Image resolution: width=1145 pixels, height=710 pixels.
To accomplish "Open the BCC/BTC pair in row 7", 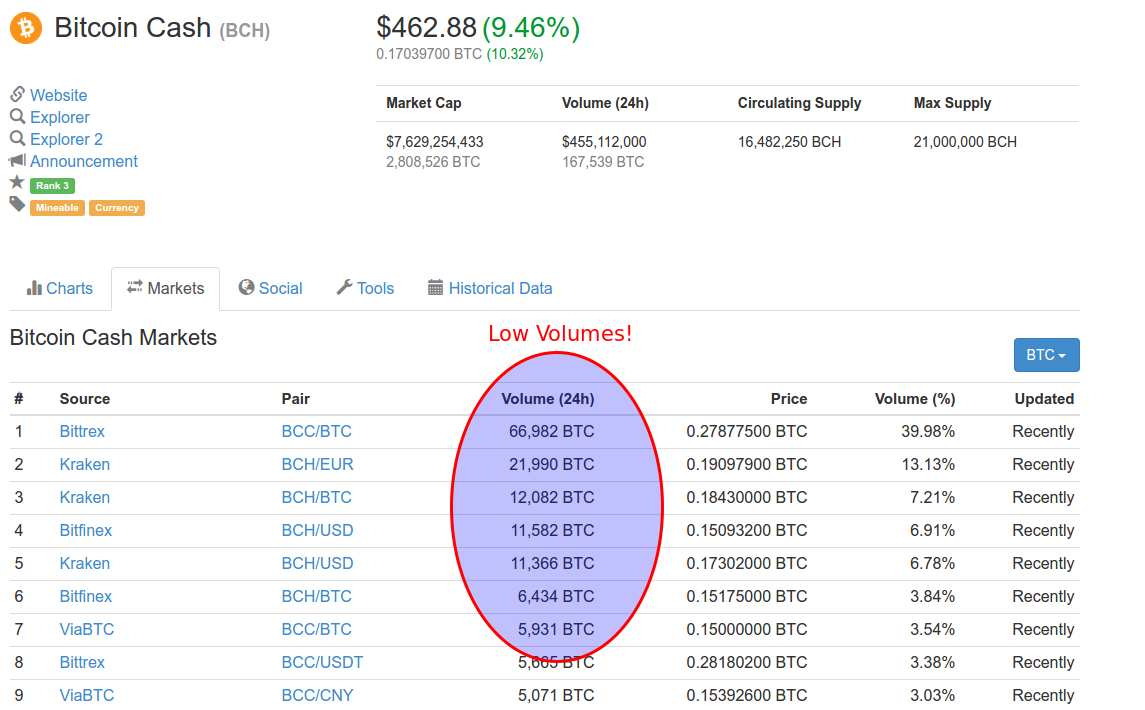I will (x=316, y=630).
